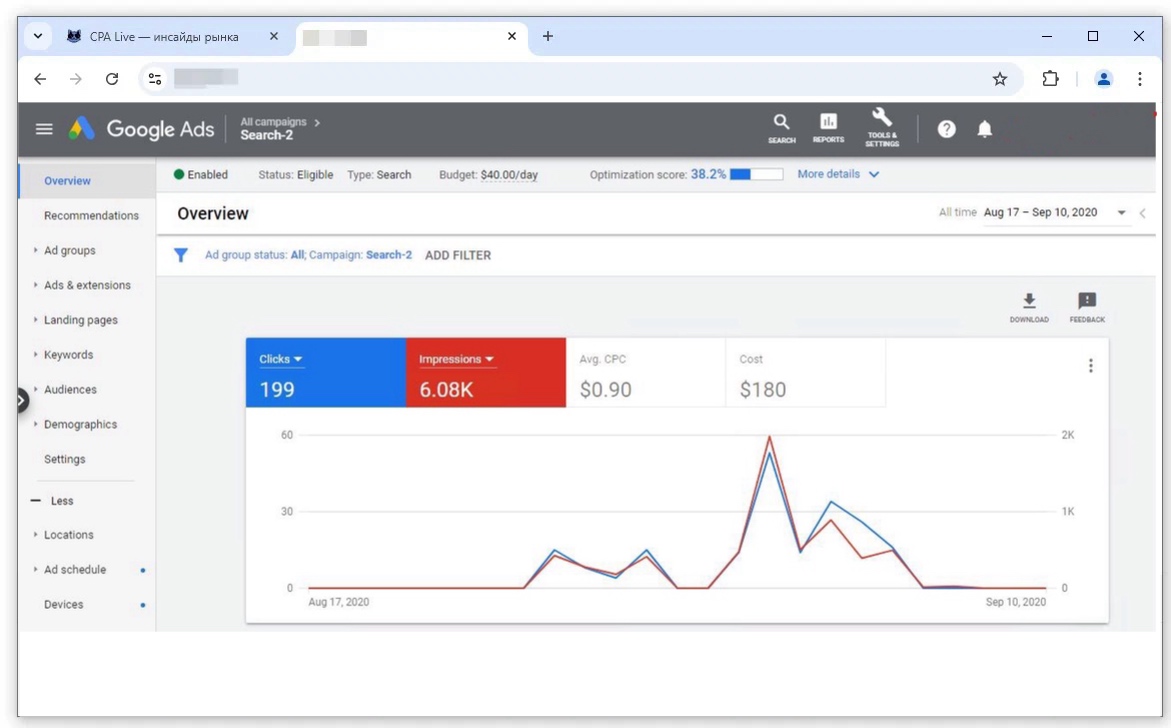Open the Reports icon
This screenshot has height=728, width=1171.
point(828,128)
